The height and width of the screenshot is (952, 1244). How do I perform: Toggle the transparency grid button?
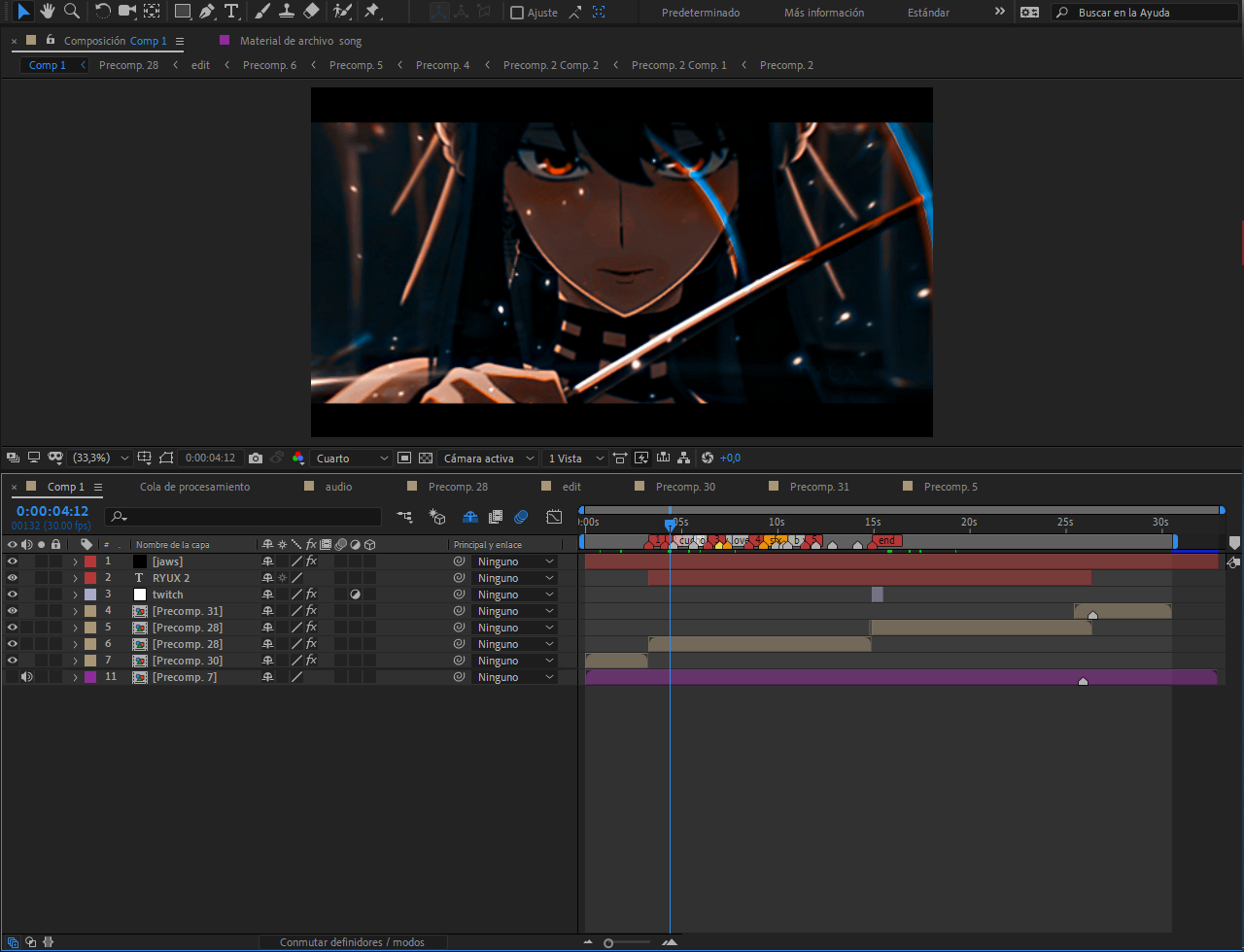point(425,458)
